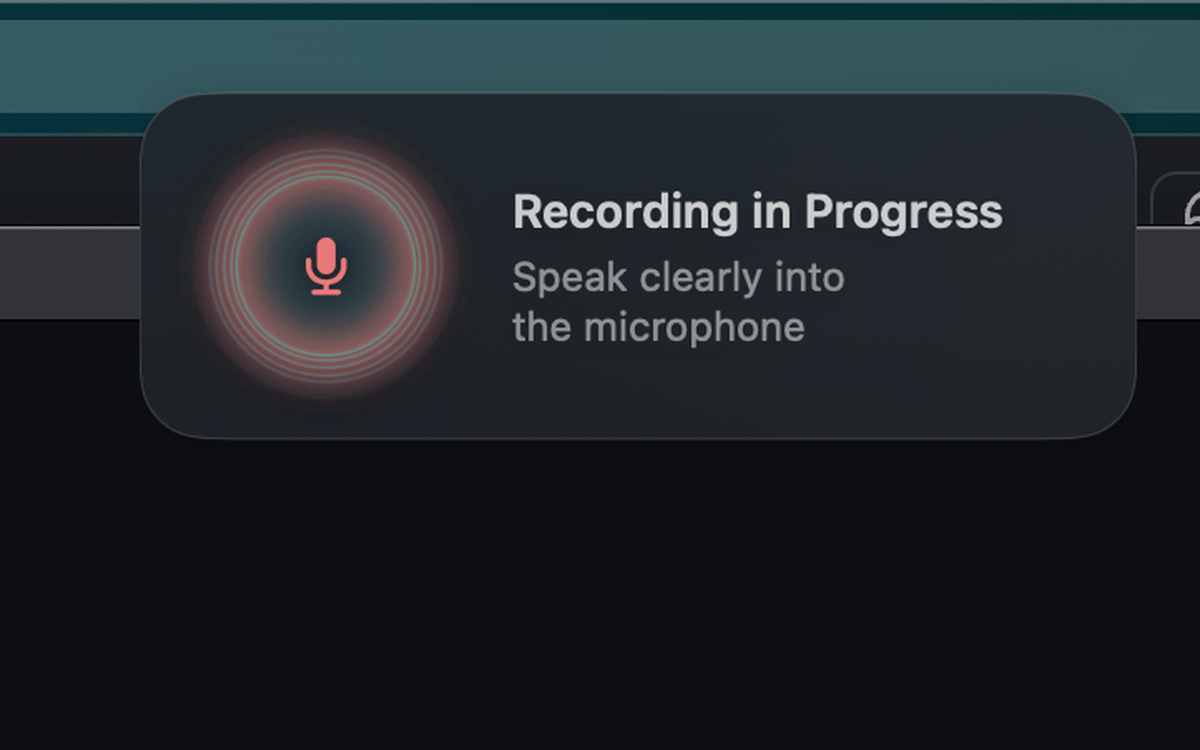Click "the microphone" subtitle line
This screenshot has height=750, width=1200.
tap(658, 327)
